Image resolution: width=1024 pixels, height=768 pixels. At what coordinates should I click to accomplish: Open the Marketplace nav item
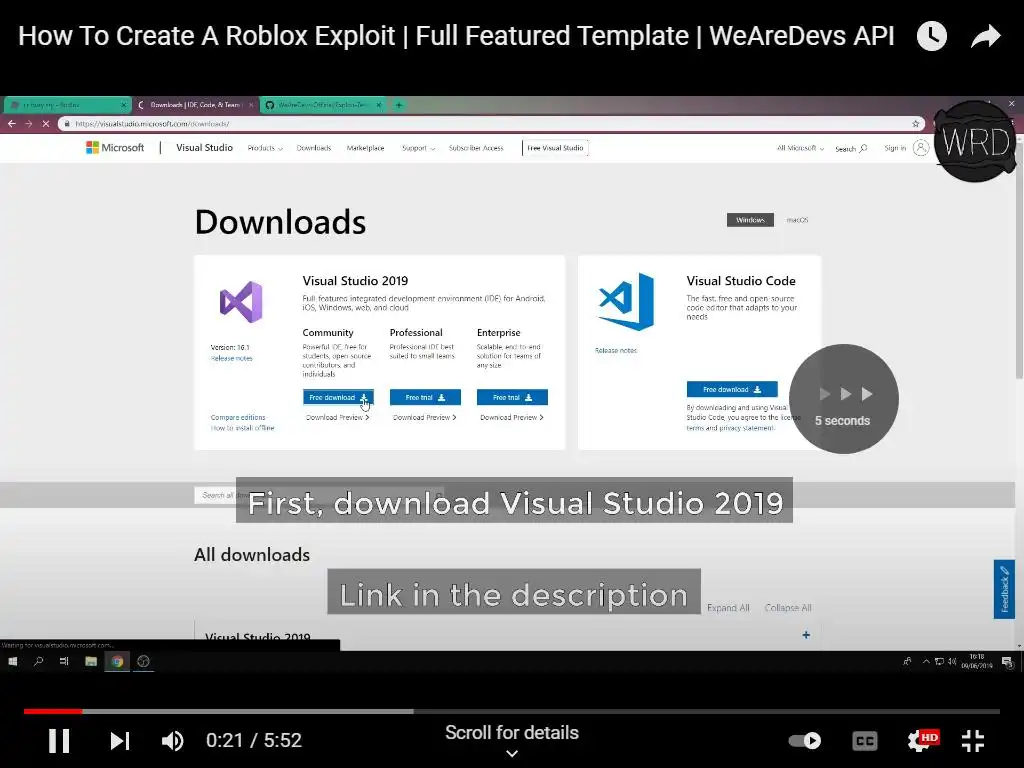click(x=365, y=148)
